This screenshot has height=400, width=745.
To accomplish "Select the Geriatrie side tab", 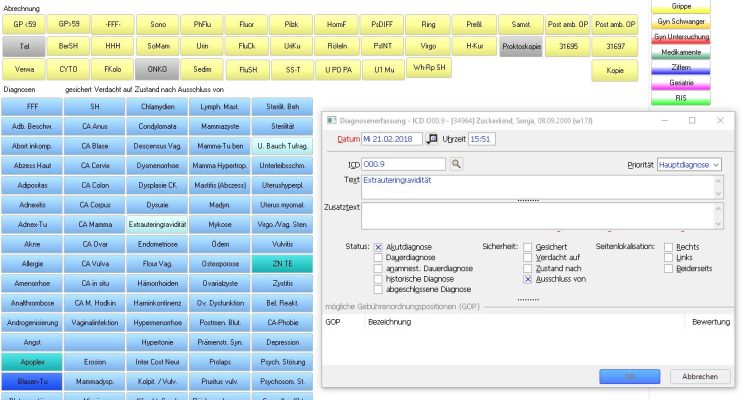I will [681, 83].
